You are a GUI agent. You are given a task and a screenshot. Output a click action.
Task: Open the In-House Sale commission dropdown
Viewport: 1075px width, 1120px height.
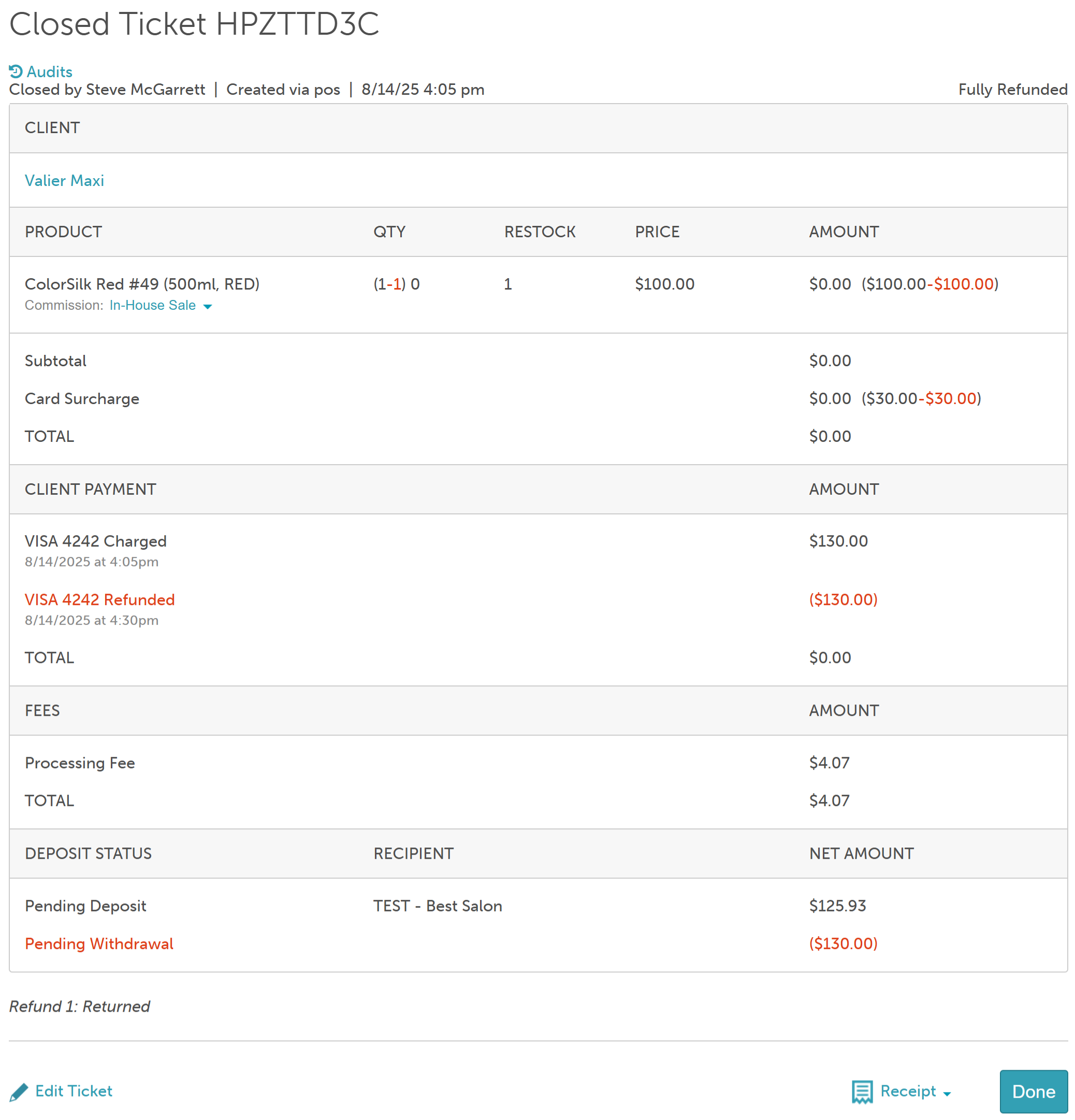click(153, 305)
